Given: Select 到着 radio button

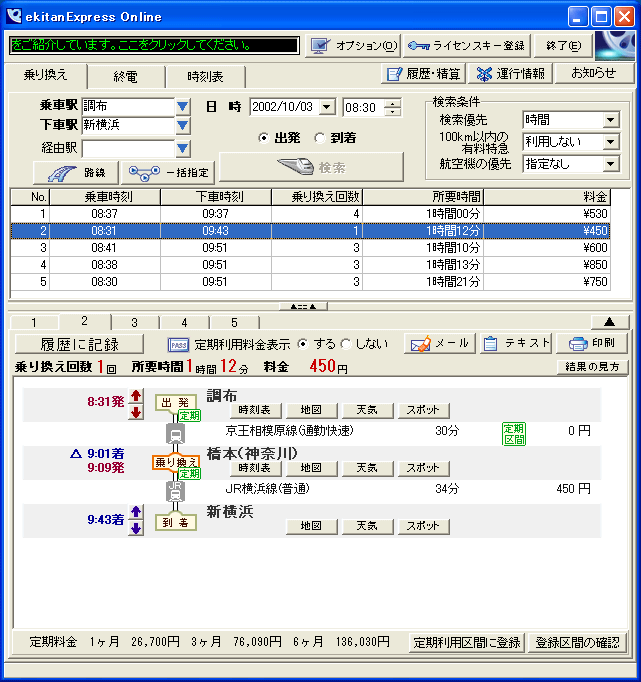Looking at the screenshot, I should (320, 138).
